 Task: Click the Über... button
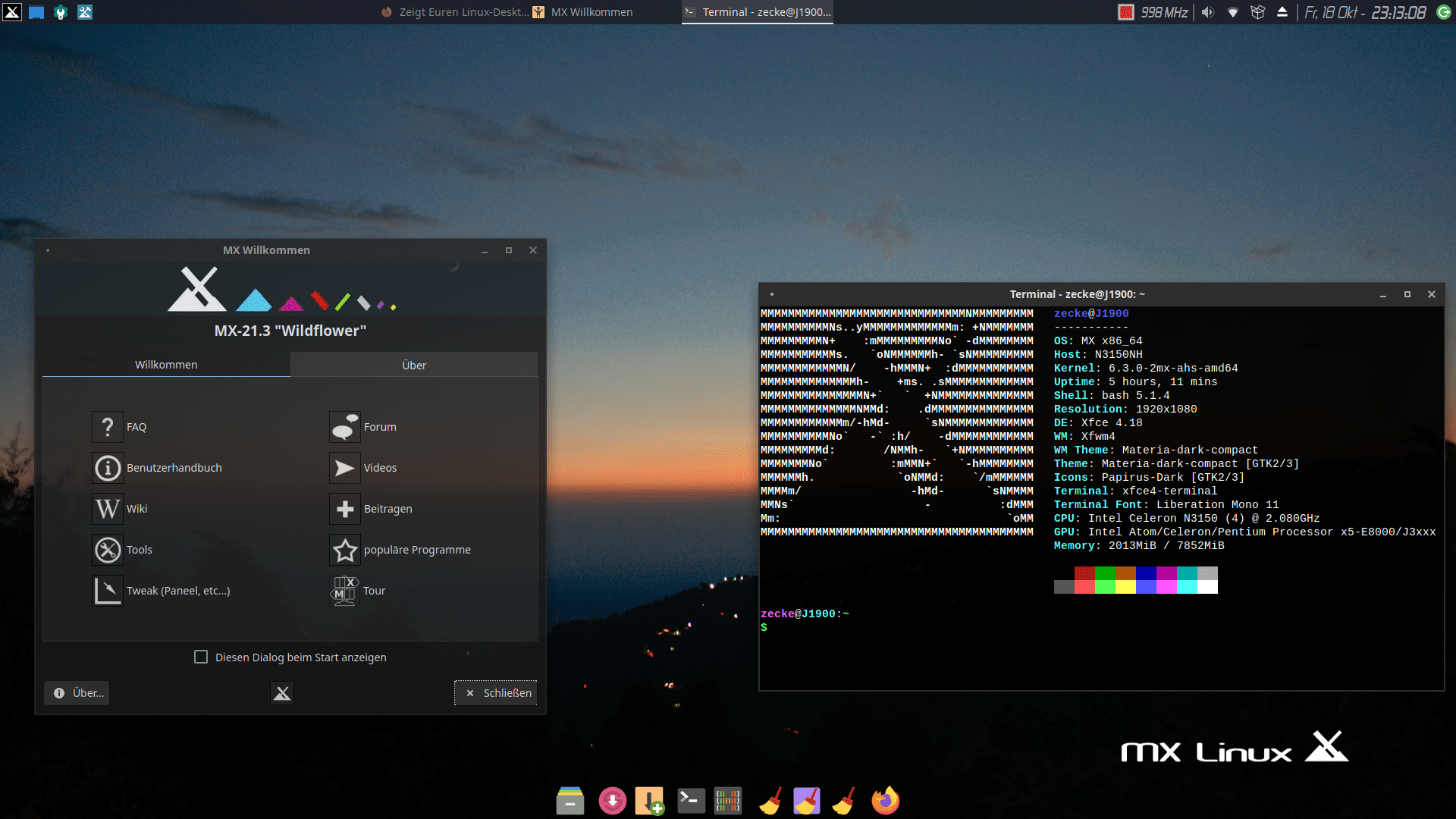77,693
